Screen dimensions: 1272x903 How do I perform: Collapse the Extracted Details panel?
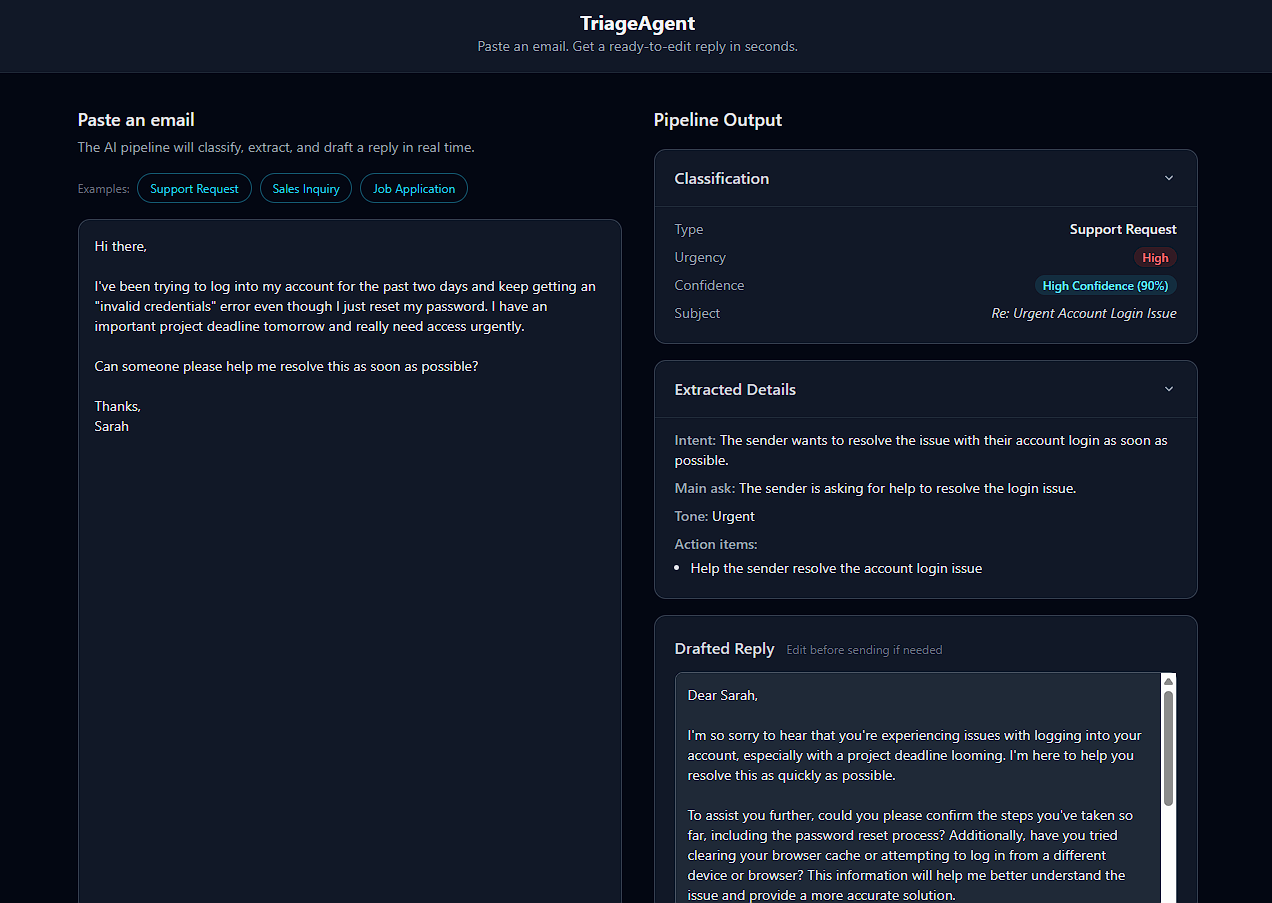(x=1168, y=389)
